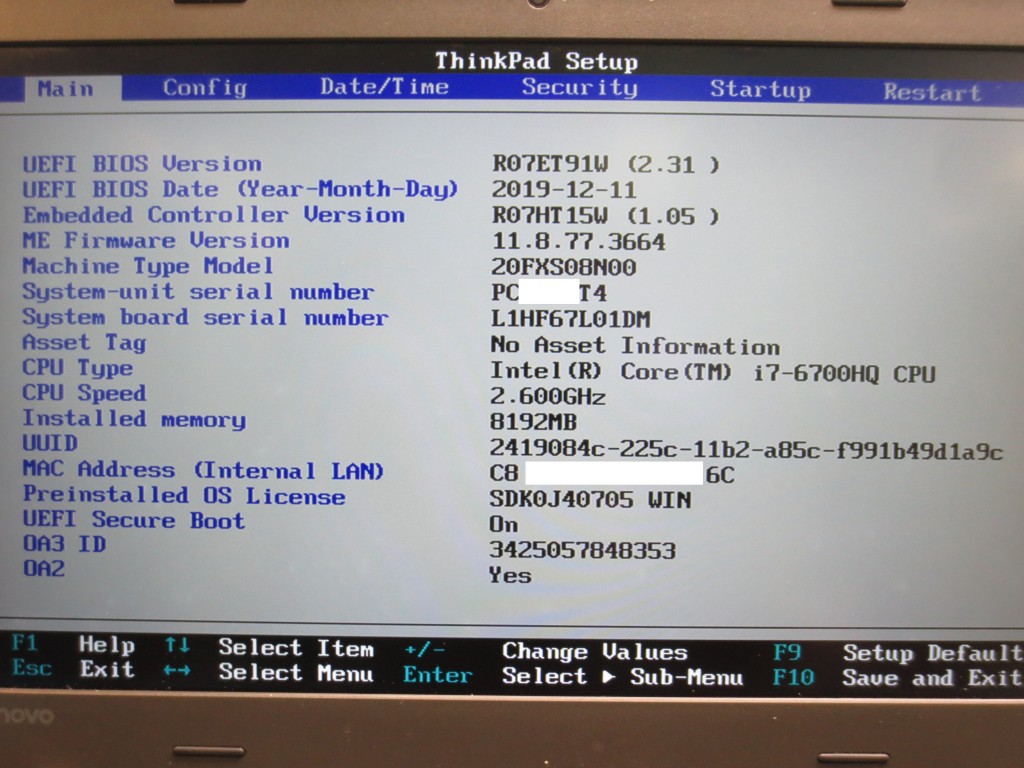The height and width of the screenshot is (768, 1024).
Task: Select the "UEFI Secure Boot" label
Action: 134,520
